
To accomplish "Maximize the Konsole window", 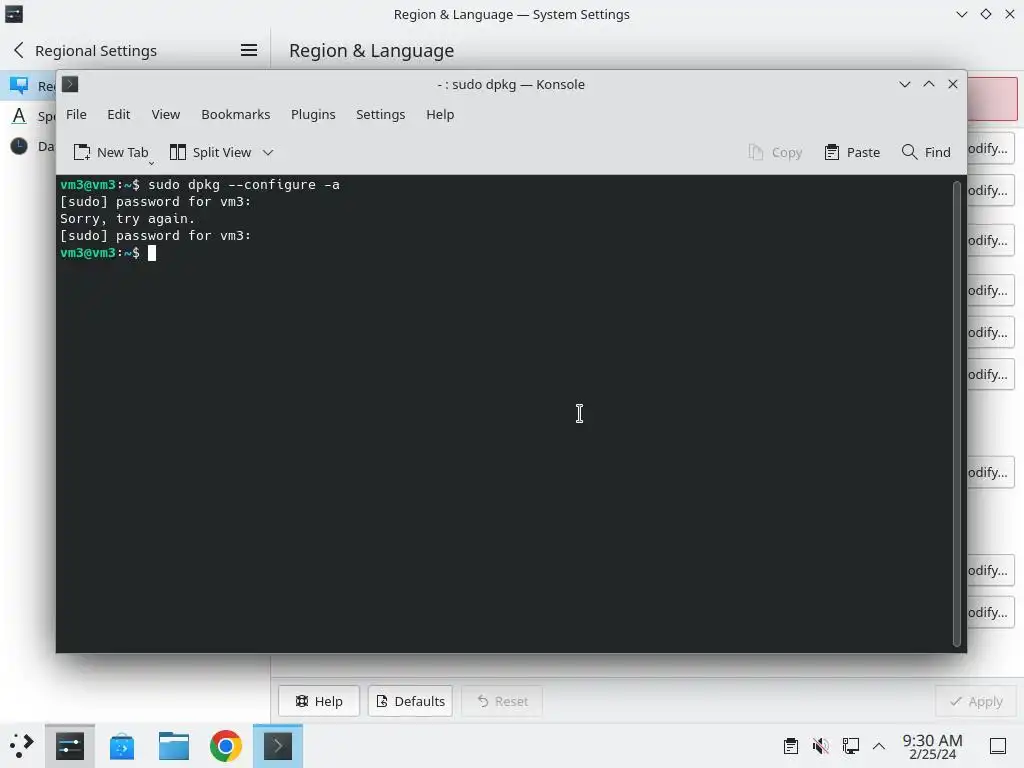I will (929, 84).
